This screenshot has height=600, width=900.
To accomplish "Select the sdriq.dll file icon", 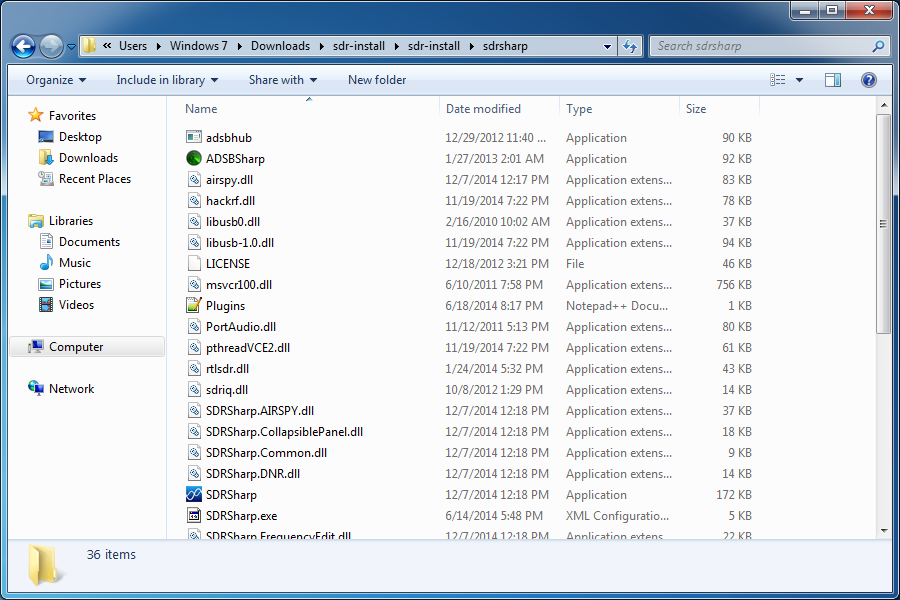I will [194, 389].
